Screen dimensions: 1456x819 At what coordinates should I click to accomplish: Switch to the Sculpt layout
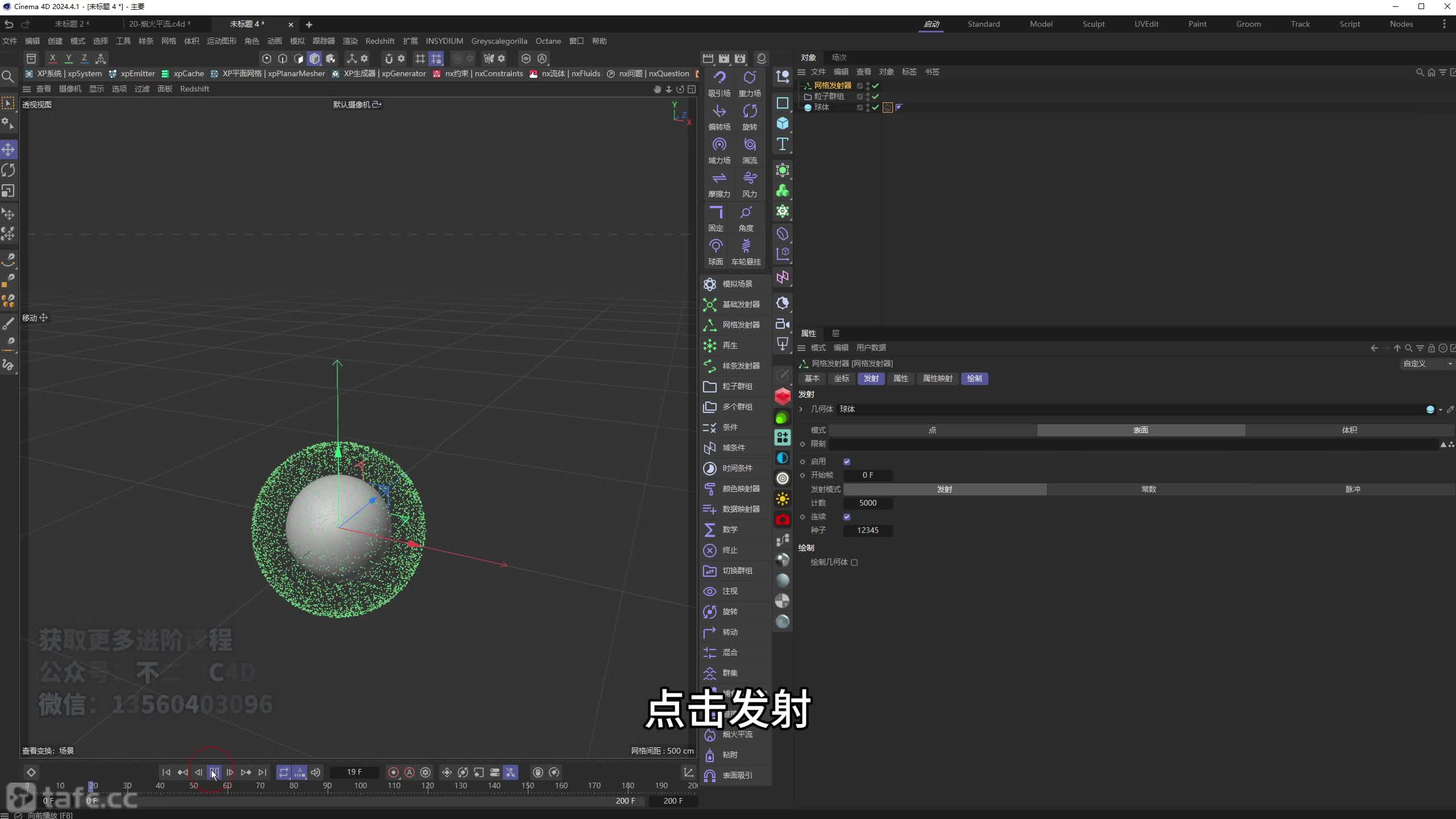1093,24
